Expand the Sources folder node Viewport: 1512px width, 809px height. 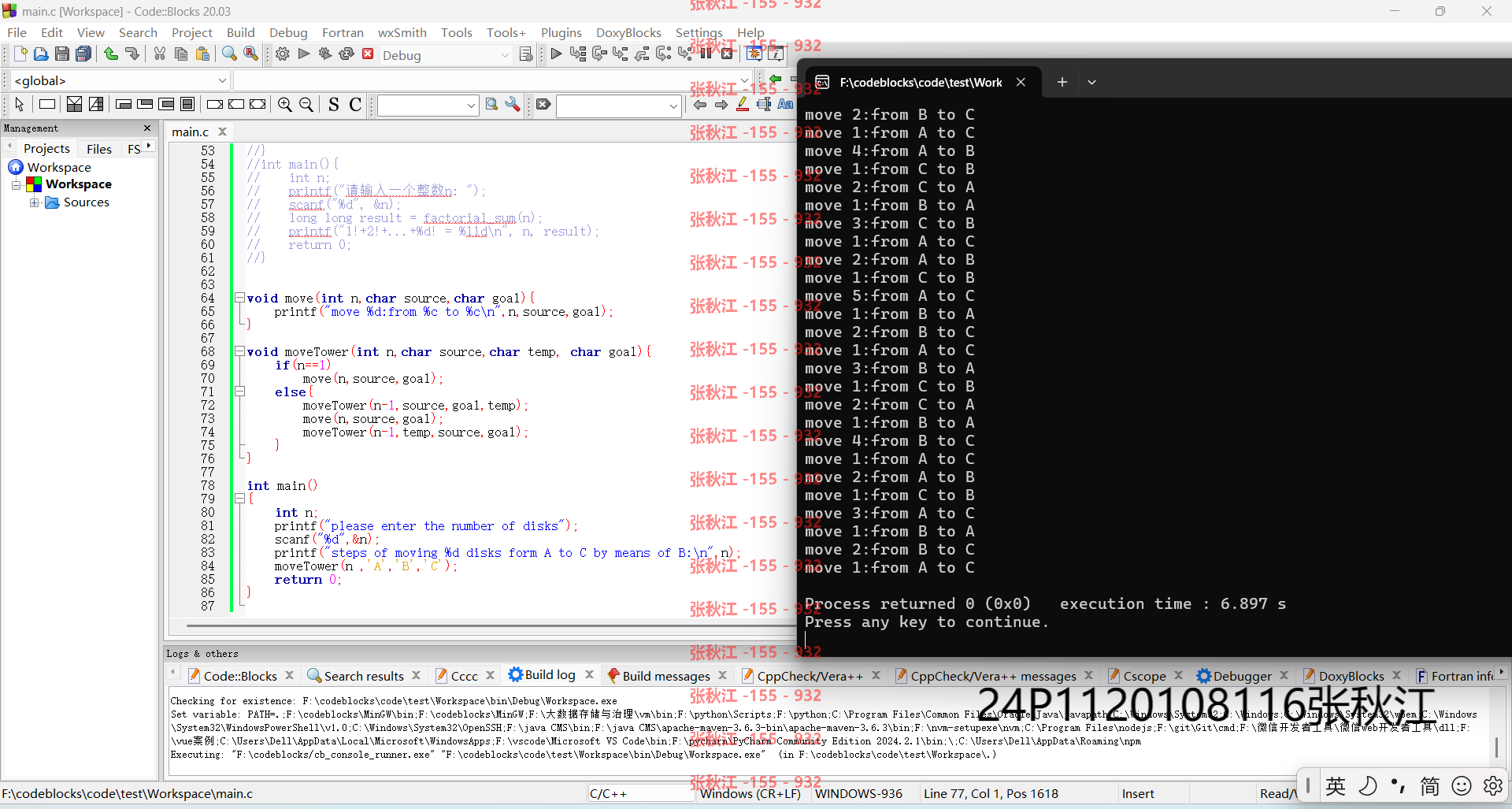pos(35,202)
